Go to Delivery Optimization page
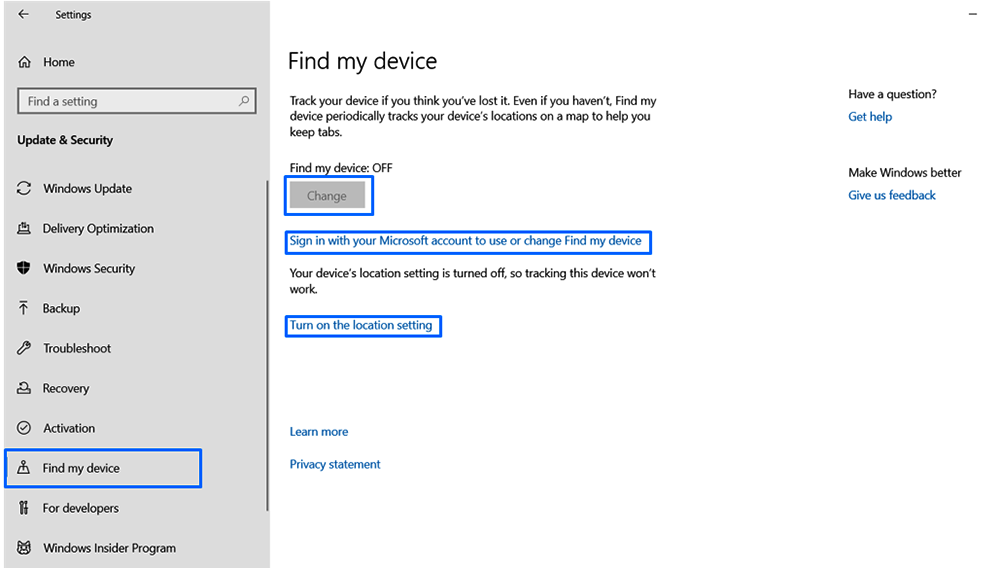Screen dimensions: 1000x568 [x=98, y=228]
